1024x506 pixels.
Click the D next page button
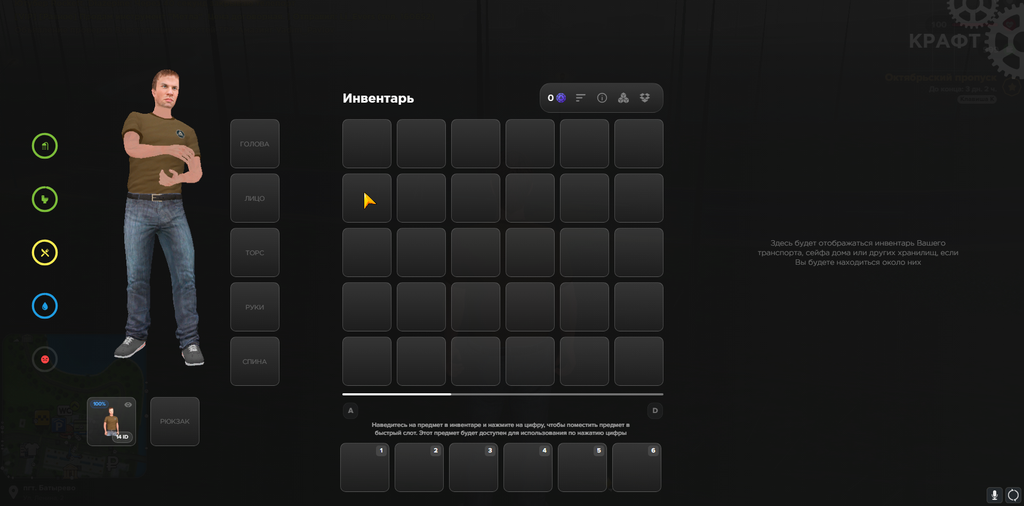coord(655,411)
